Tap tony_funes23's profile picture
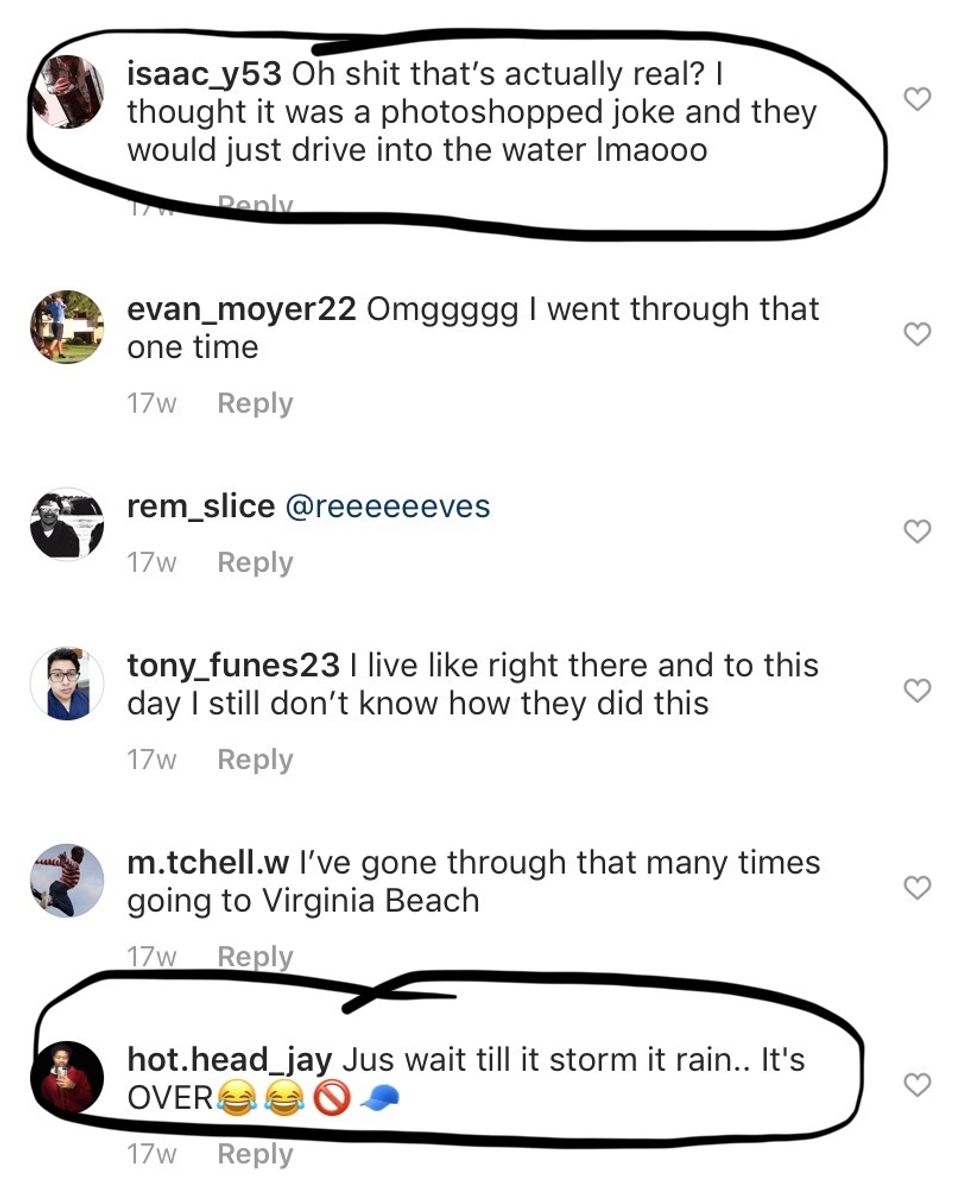 (x=68, y=684)
